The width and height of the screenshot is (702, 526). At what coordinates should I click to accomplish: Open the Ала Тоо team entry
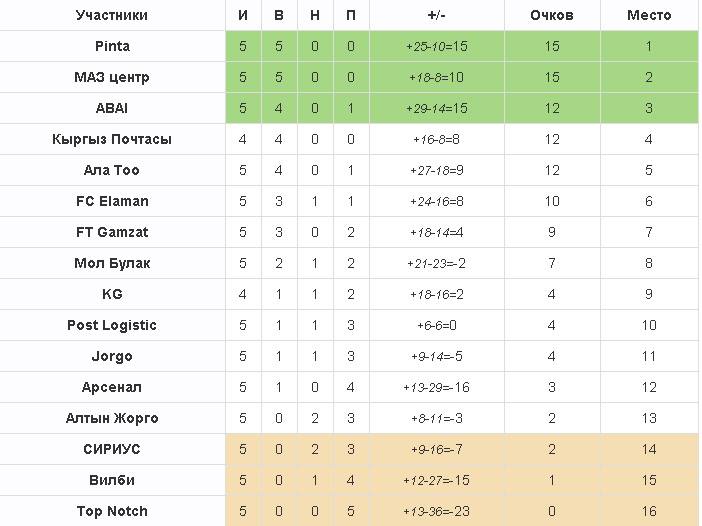click(112, 170)
